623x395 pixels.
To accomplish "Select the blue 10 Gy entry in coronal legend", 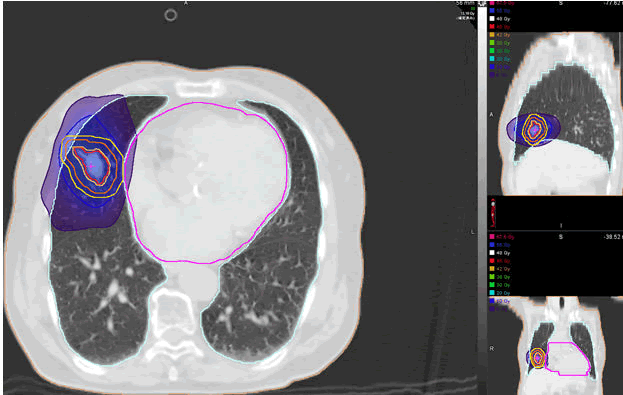I will tap(500, 301).
